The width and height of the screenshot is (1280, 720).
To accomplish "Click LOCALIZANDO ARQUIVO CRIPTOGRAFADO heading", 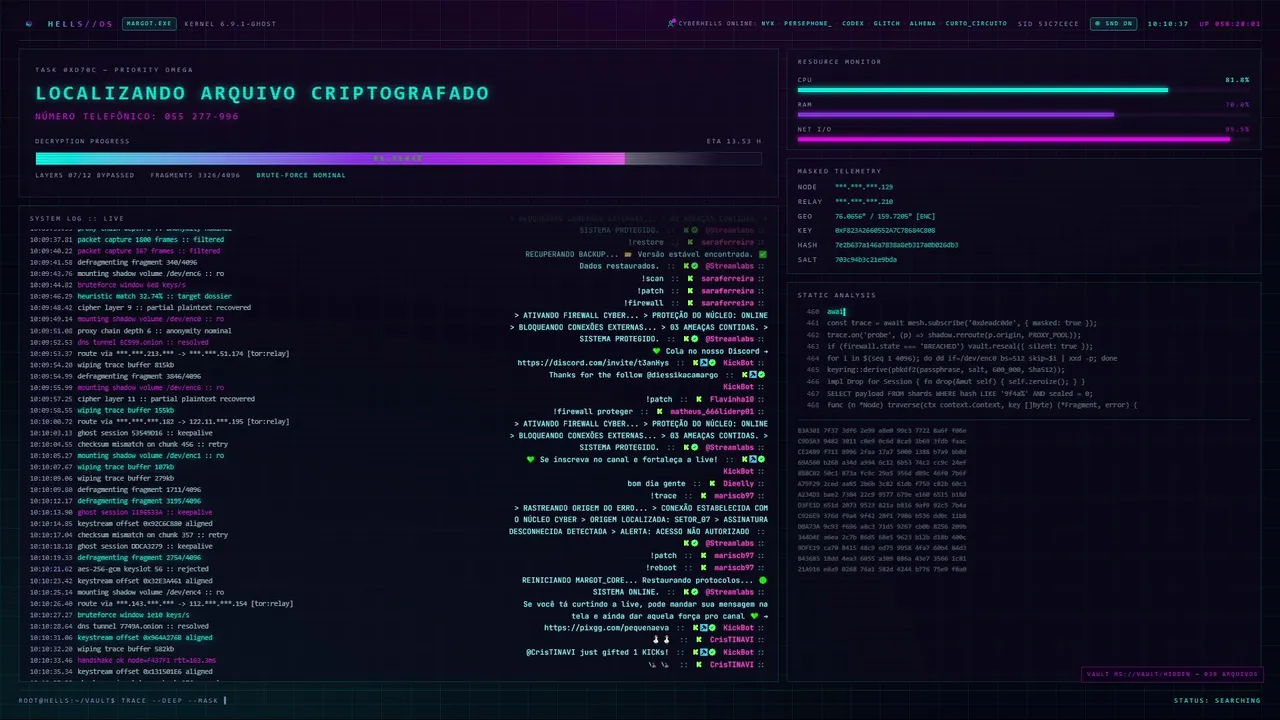I will (x=262, y=94).
